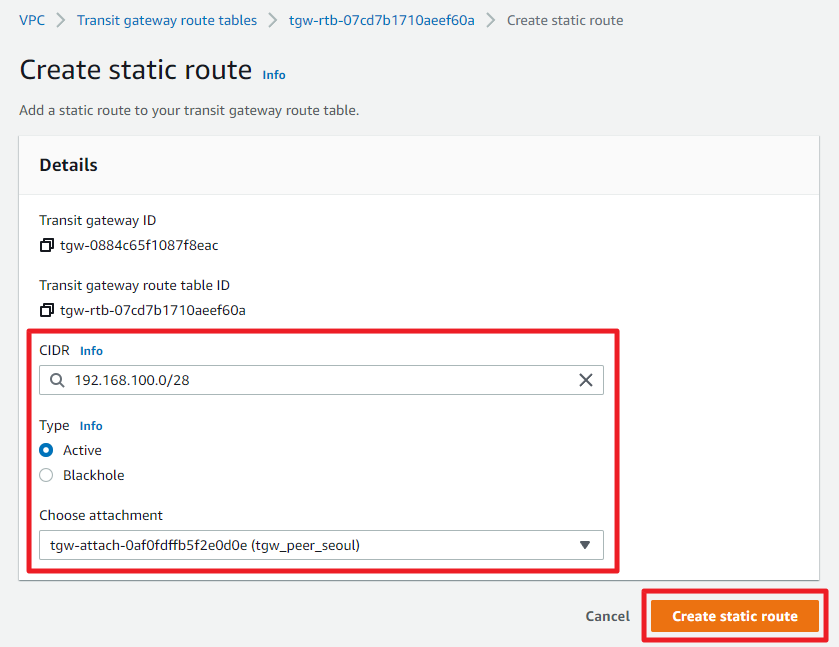
Task: Click tgw-0884c65f1087f8eac ID text
Action: (x=139, y=245)
